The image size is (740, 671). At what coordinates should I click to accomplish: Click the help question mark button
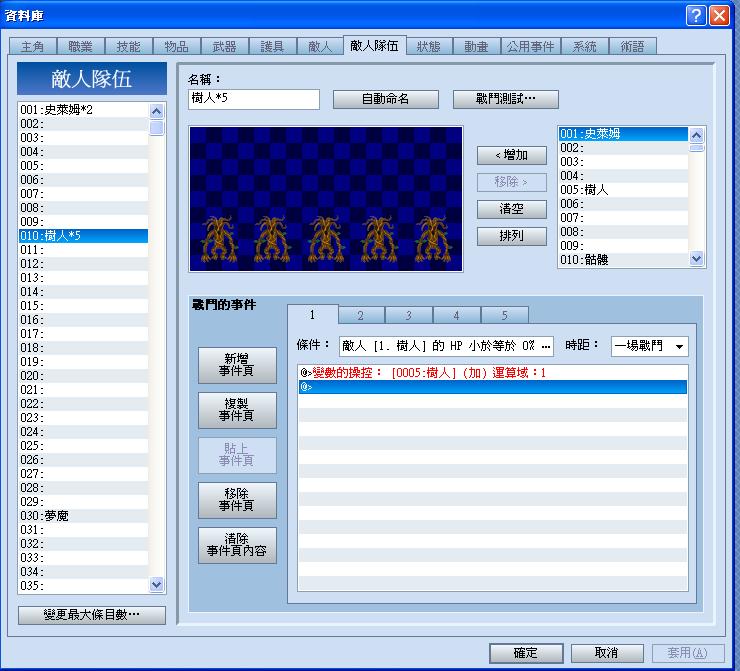[x=696, y=16]
